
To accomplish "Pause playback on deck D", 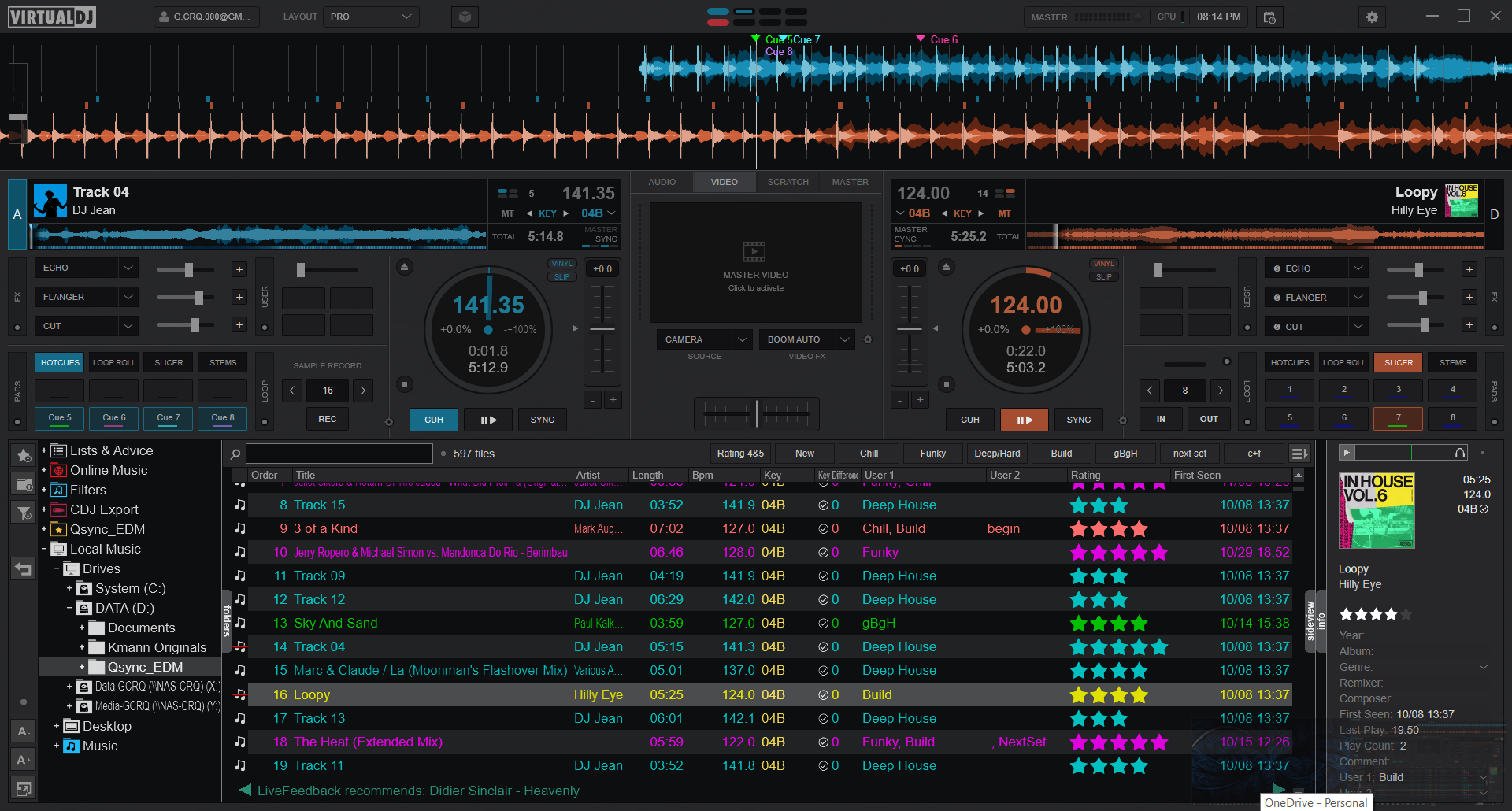I will [1025, 420].
